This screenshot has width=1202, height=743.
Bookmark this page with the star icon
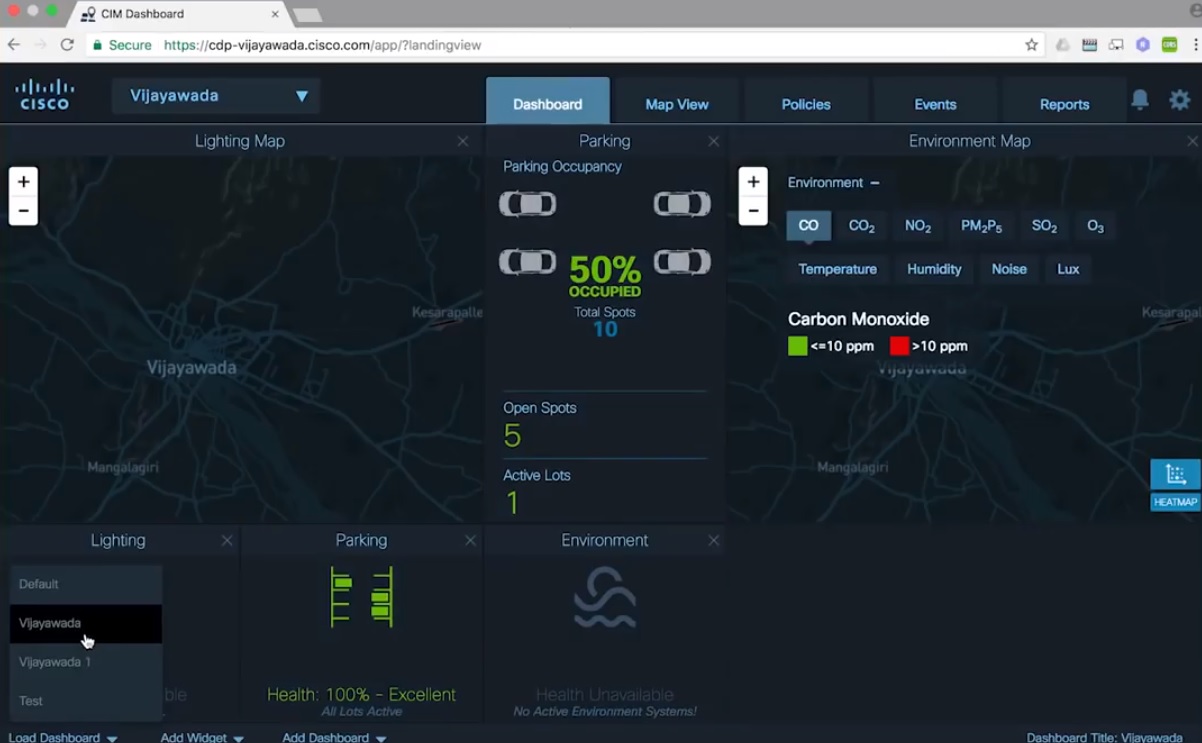[x=1032, y=45]
